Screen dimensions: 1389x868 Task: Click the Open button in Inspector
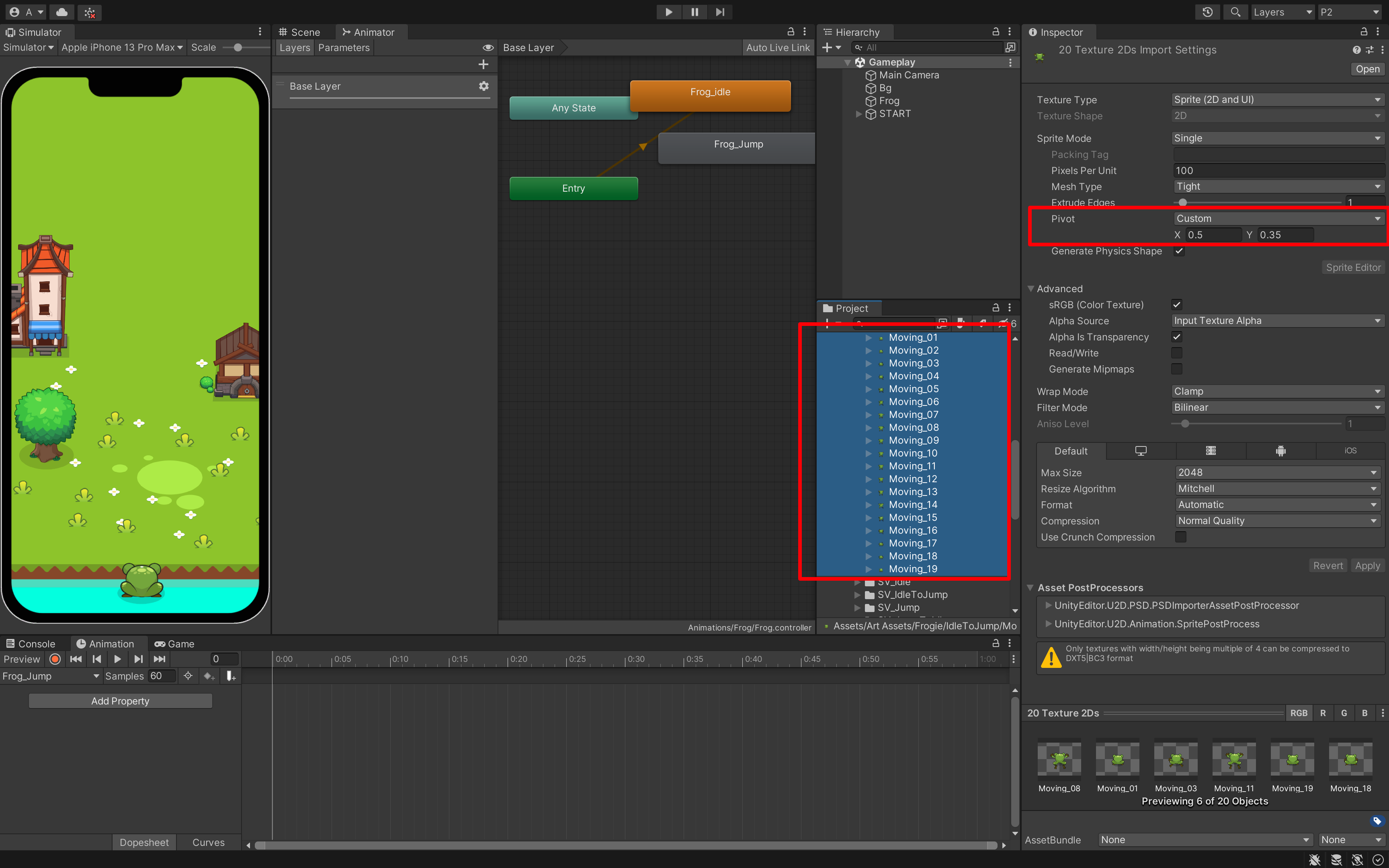click(x=1367, y=69)
